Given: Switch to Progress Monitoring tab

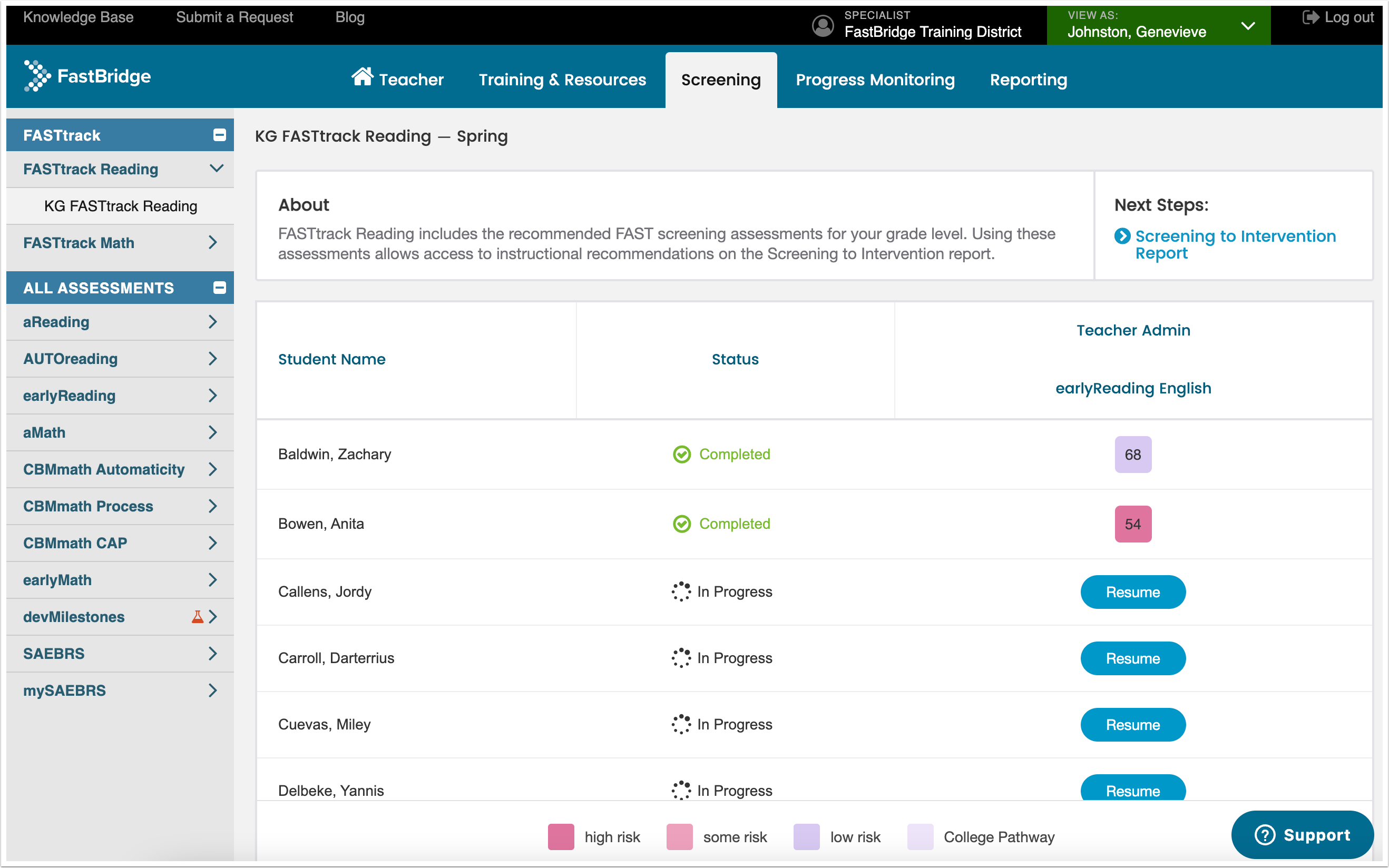Looking at the screenshot, I should tap(875, 79).
